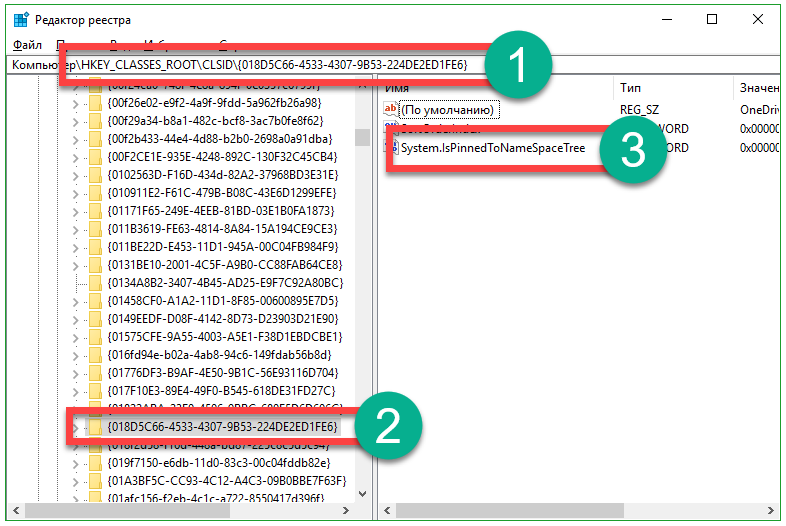Click folder icon of {0131BE10-2001-4C5F-A9B0-CC88FAB64CE8} key

point(95,265)
